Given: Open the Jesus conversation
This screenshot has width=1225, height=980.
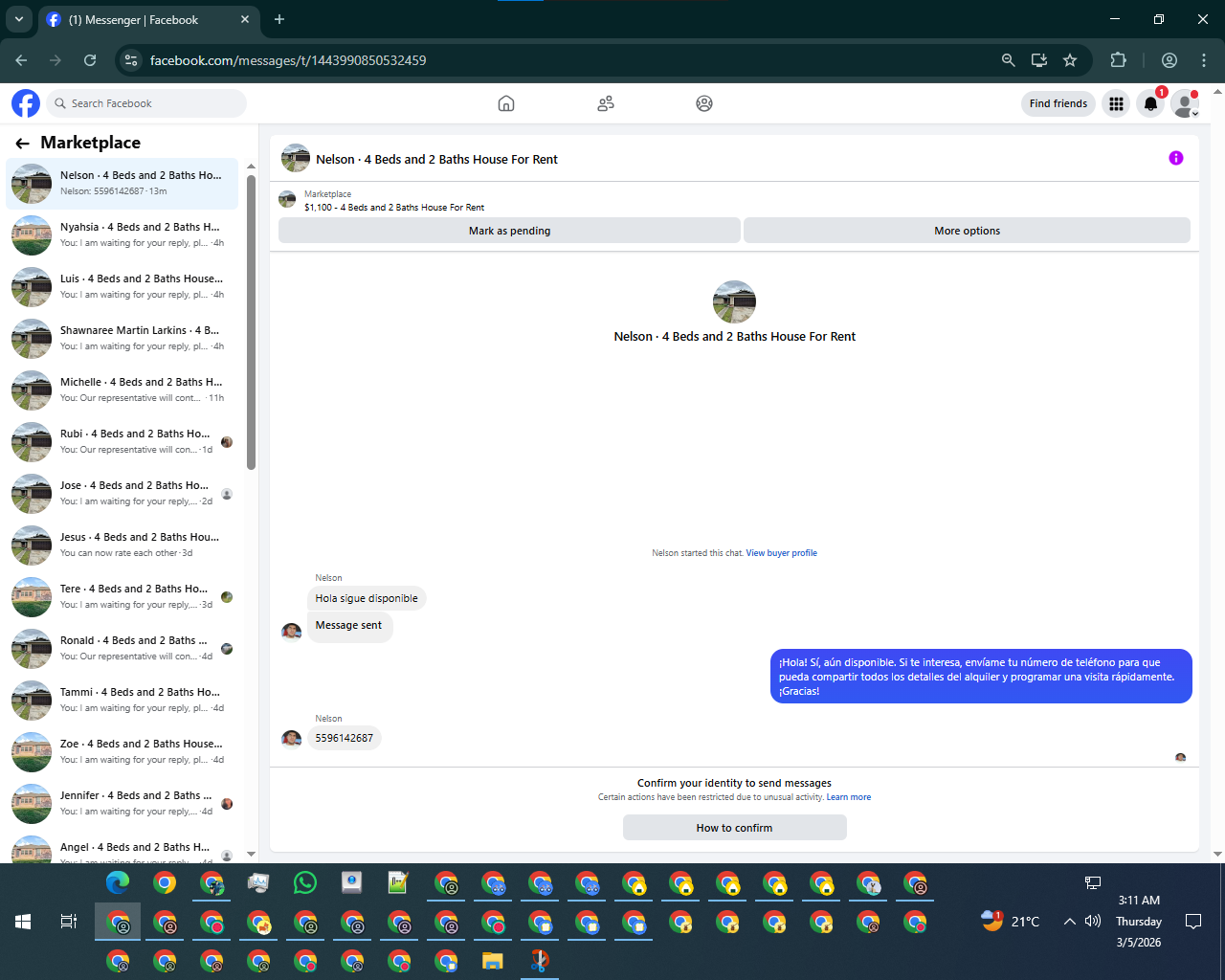Looking at the screenshot, I should 122,545.
